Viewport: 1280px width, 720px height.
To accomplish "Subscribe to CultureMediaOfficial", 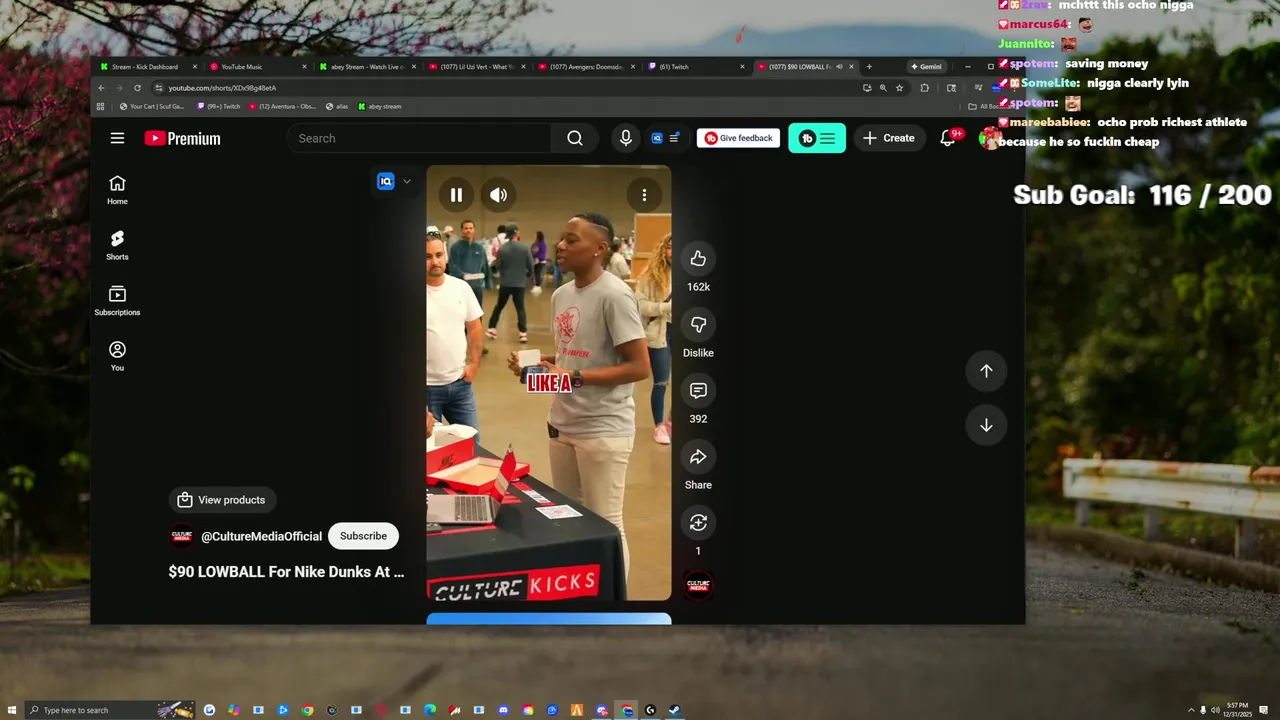I will (363, 536).
